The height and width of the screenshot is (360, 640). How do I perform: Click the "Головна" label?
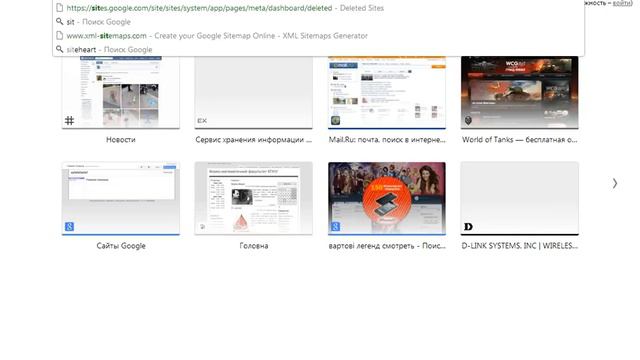pyautogui.click(x=253, y=246)
